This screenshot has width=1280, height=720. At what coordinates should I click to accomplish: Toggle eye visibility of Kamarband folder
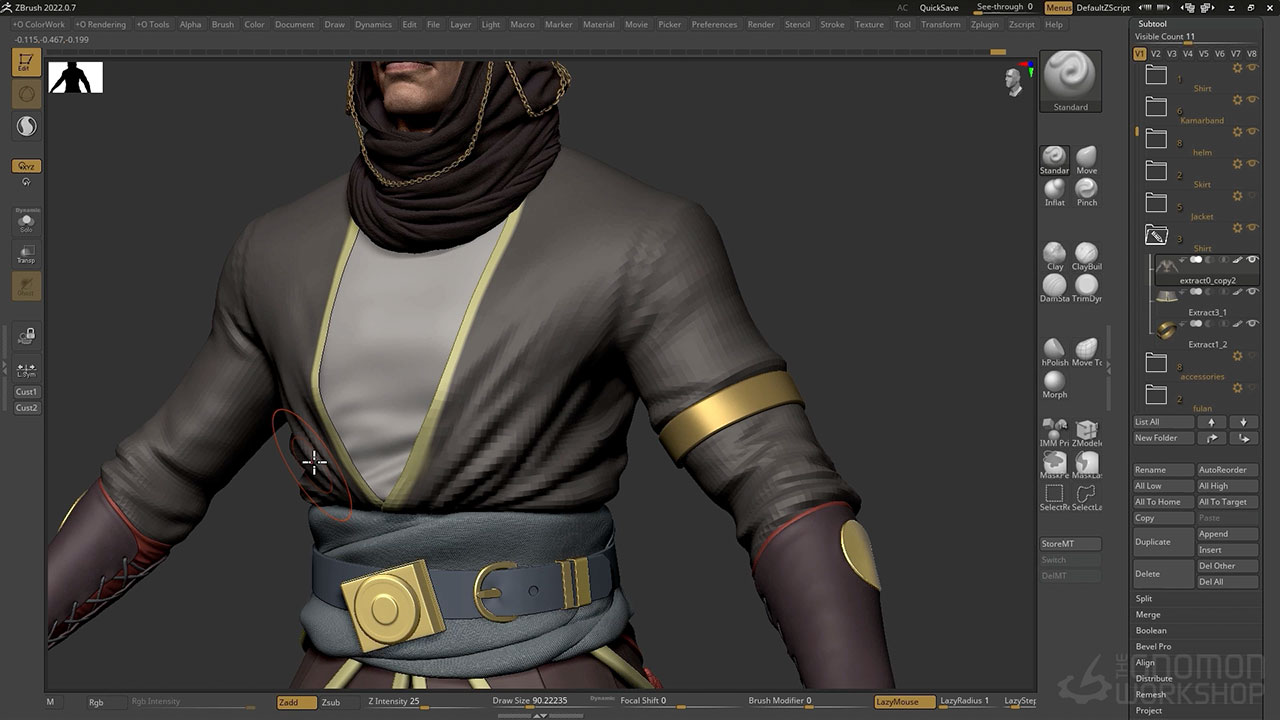point(1252,100)
